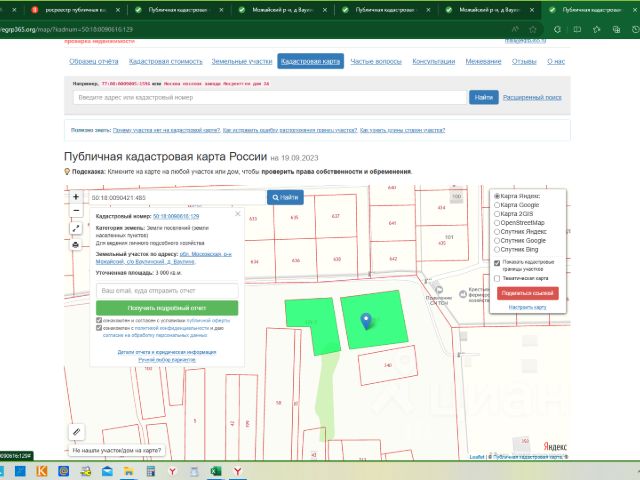Image resolution: width=640 pixels, height=480 pixels.
Task: Click Не нашли участок/дом на карте
Action: 117,450
